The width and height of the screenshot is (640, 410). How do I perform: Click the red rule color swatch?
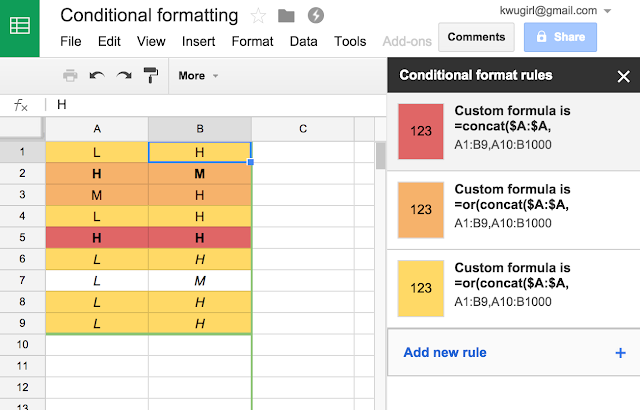421,129
